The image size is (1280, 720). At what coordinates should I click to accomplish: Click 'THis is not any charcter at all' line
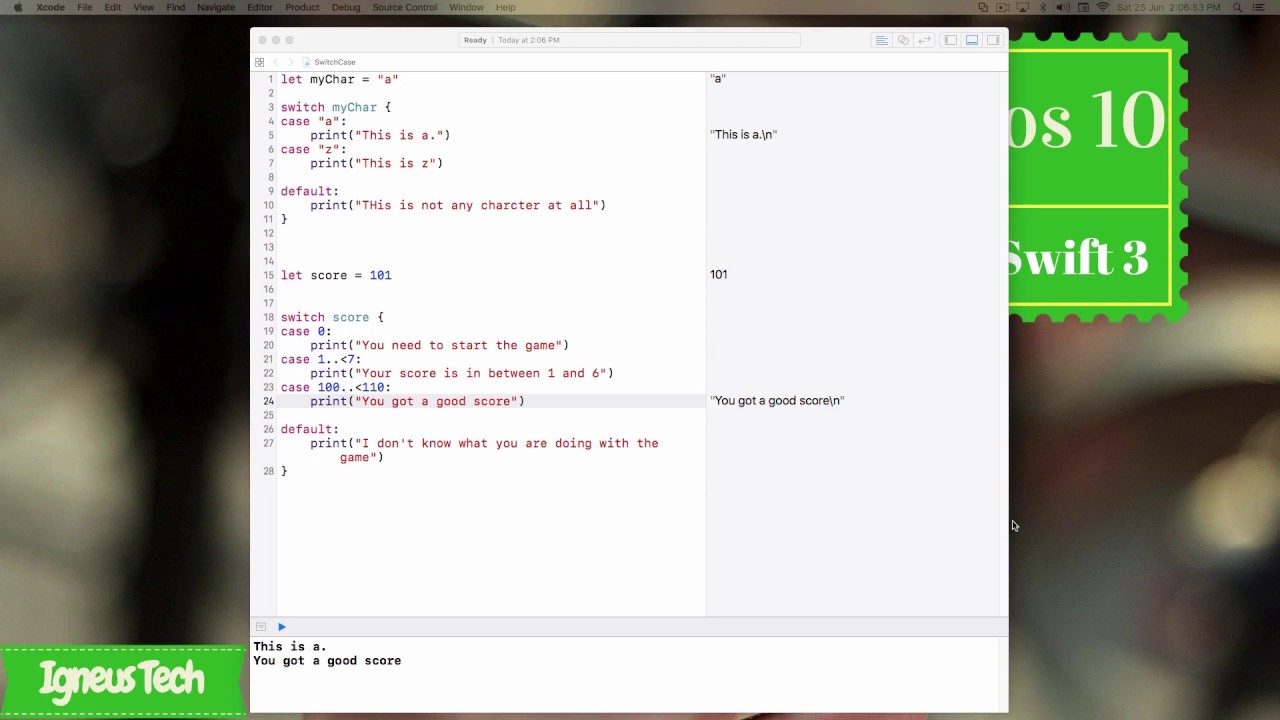click(x=458, y=205)
